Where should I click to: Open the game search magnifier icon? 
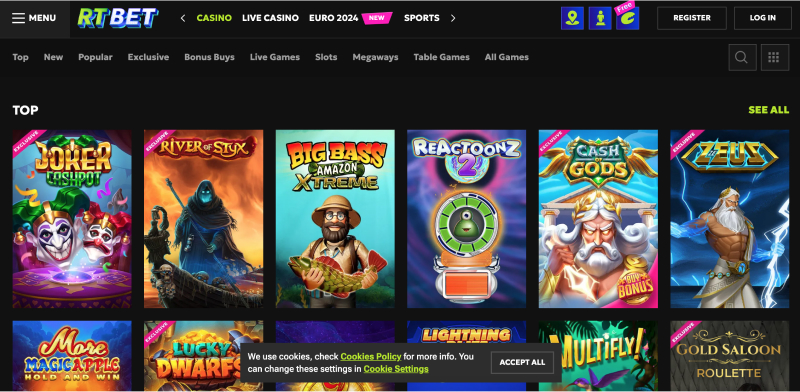(742, 57)
